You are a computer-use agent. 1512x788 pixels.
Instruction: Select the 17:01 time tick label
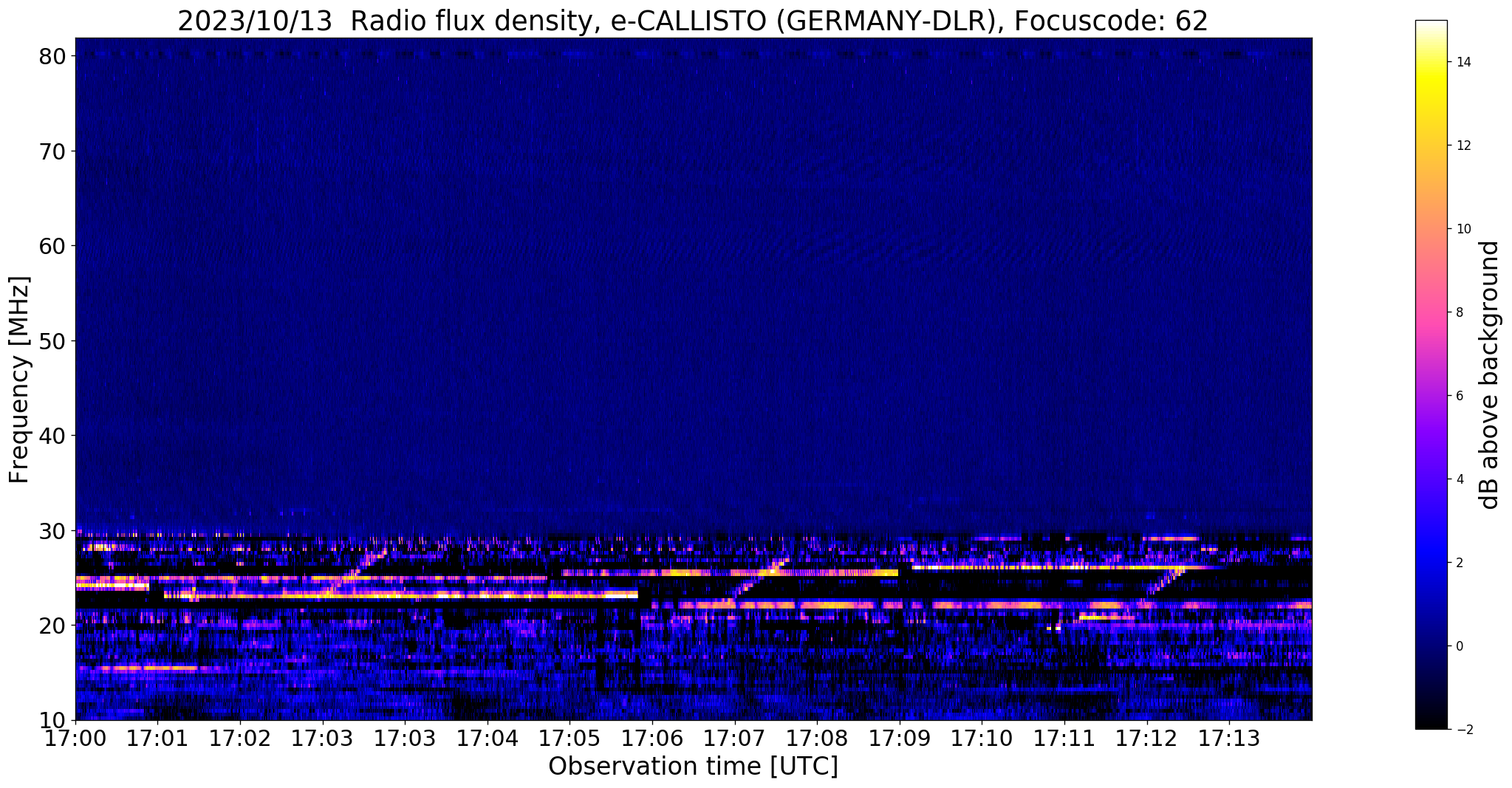point(157,739)
